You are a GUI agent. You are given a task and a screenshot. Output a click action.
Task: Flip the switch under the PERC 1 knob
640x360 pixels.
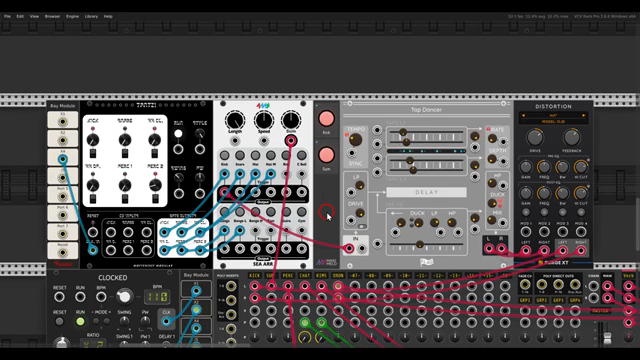click(124, 199)
